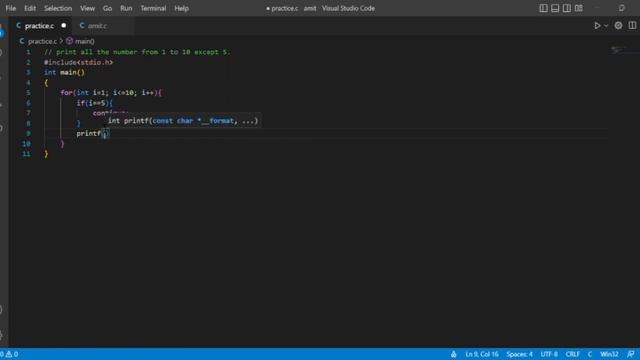Click line number 11 in gutter
This screenshot has width=640, height=360.
pyautogui.click(x=27, y=154)
